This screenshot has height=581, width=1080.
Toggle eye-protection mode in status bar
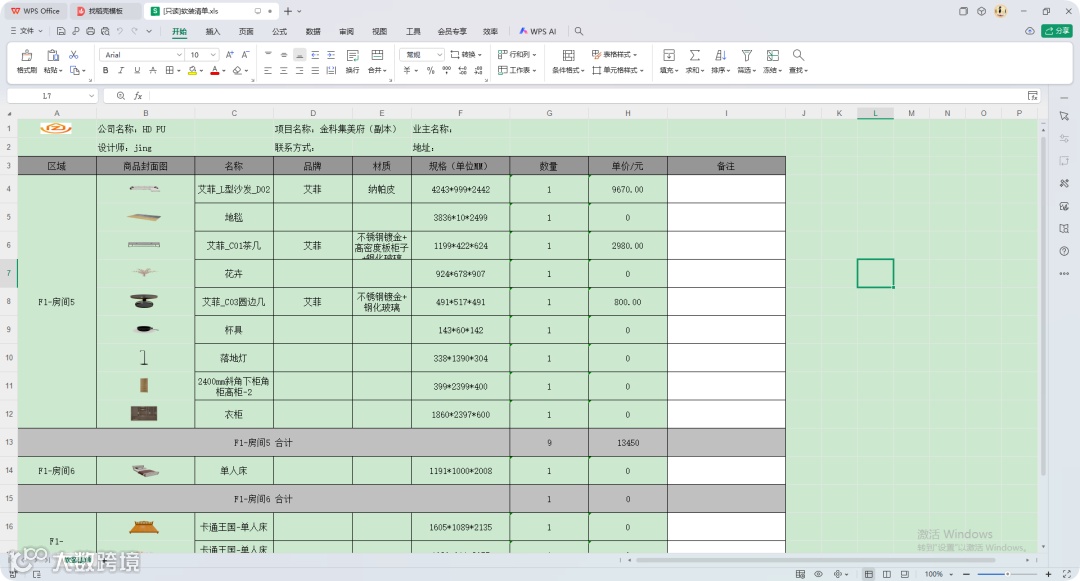pos(818,573)
